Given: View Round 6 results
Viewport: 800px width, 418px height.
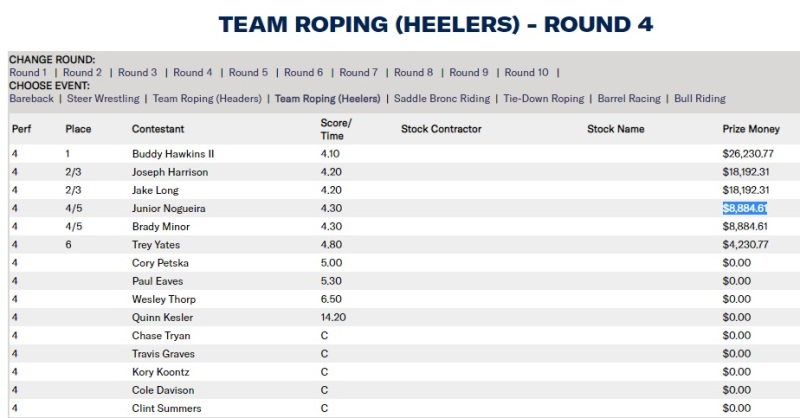Looking at the screenshot, I should coord(304,73).
